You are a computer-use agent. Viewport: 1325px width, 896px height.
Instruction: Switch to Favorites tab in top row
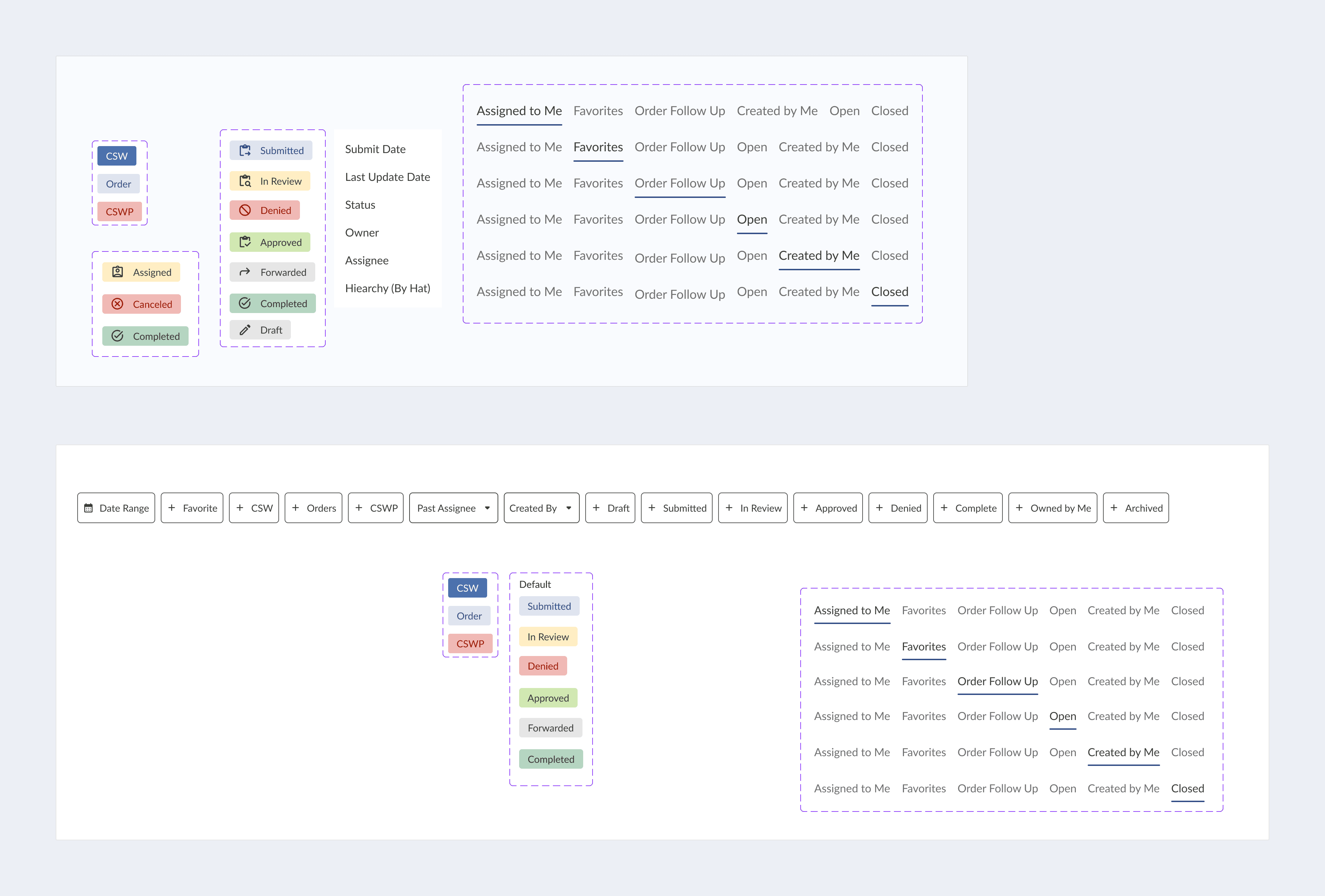(598, 111)
